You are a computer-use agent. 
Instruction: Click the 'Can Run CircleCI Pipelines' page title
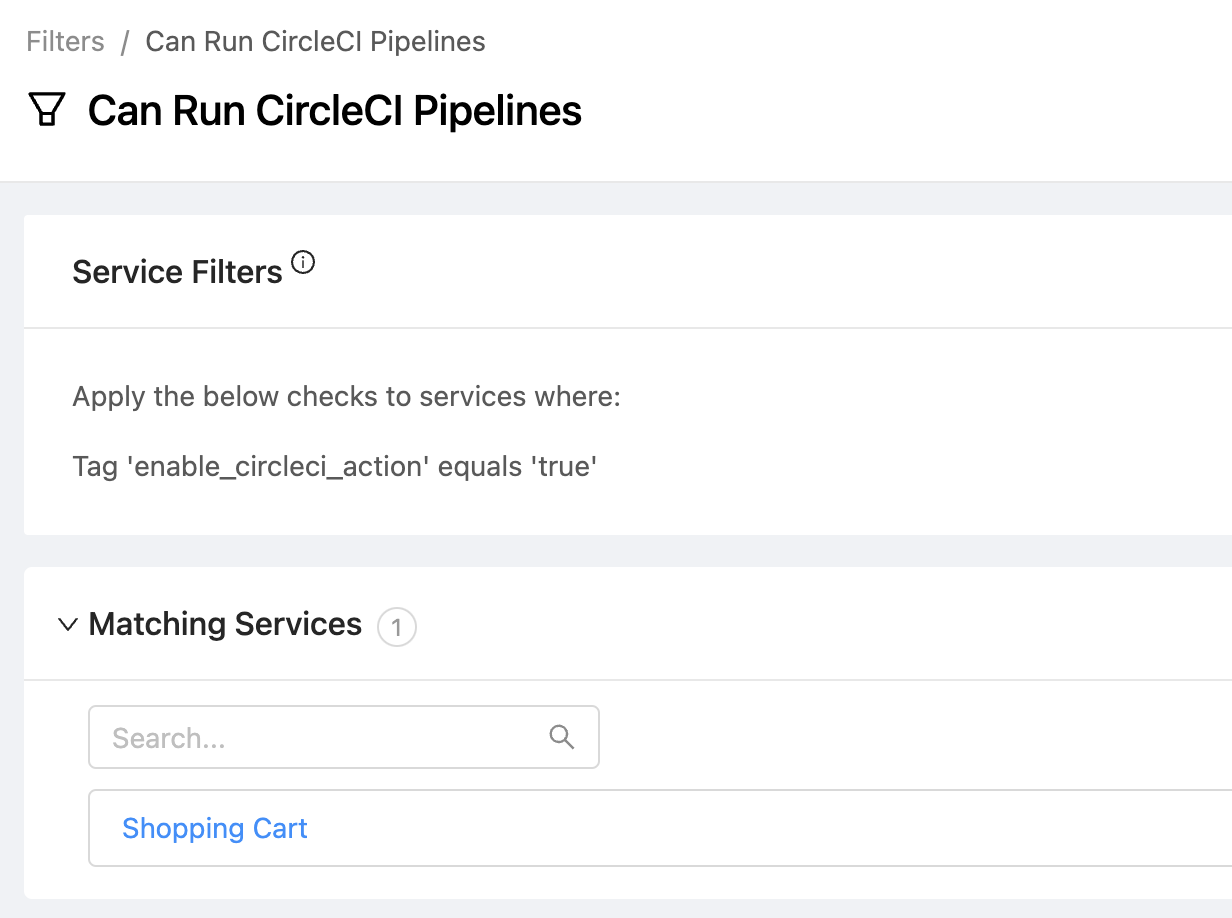click(335, 110)
